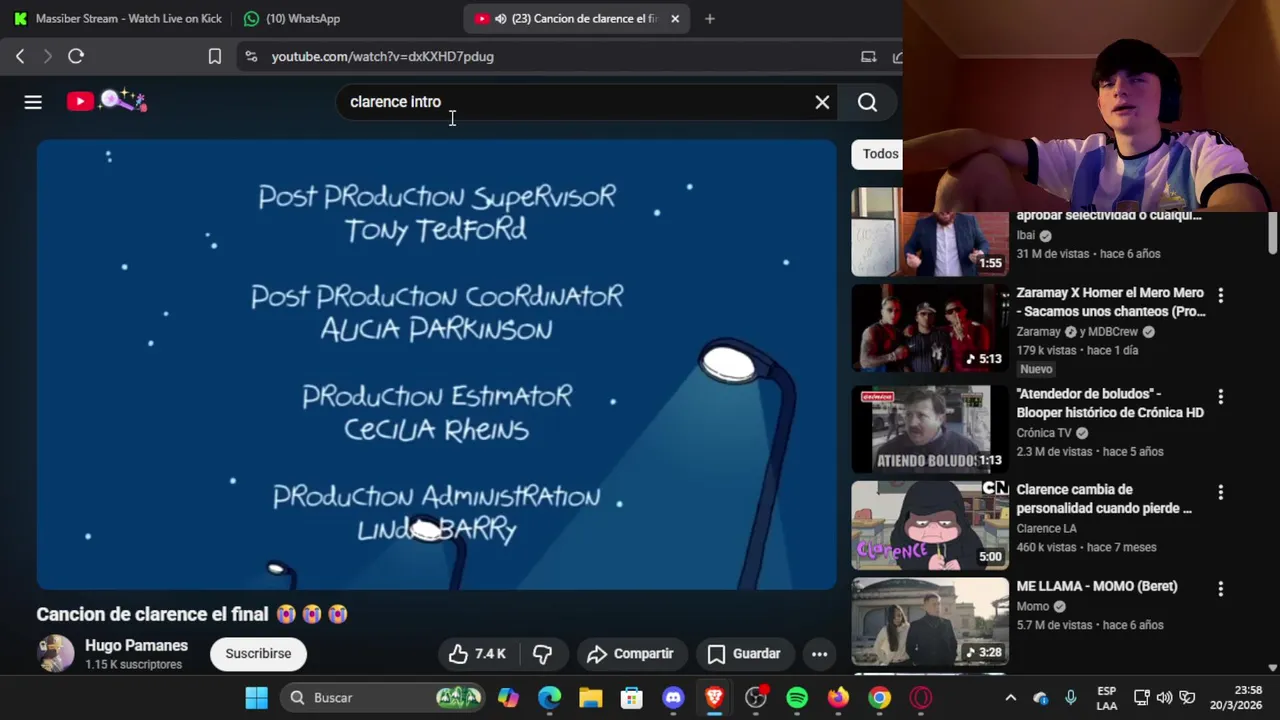Open more actions ellipsis under the video

(819, 654)
